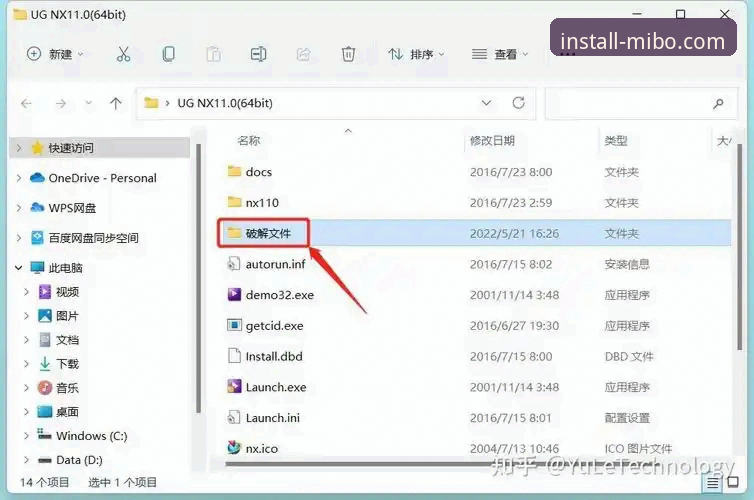Screen dimensions: 754x500
Task: Open Data (D:) drive
Action: pyautogui.click(x=79, y=460)
